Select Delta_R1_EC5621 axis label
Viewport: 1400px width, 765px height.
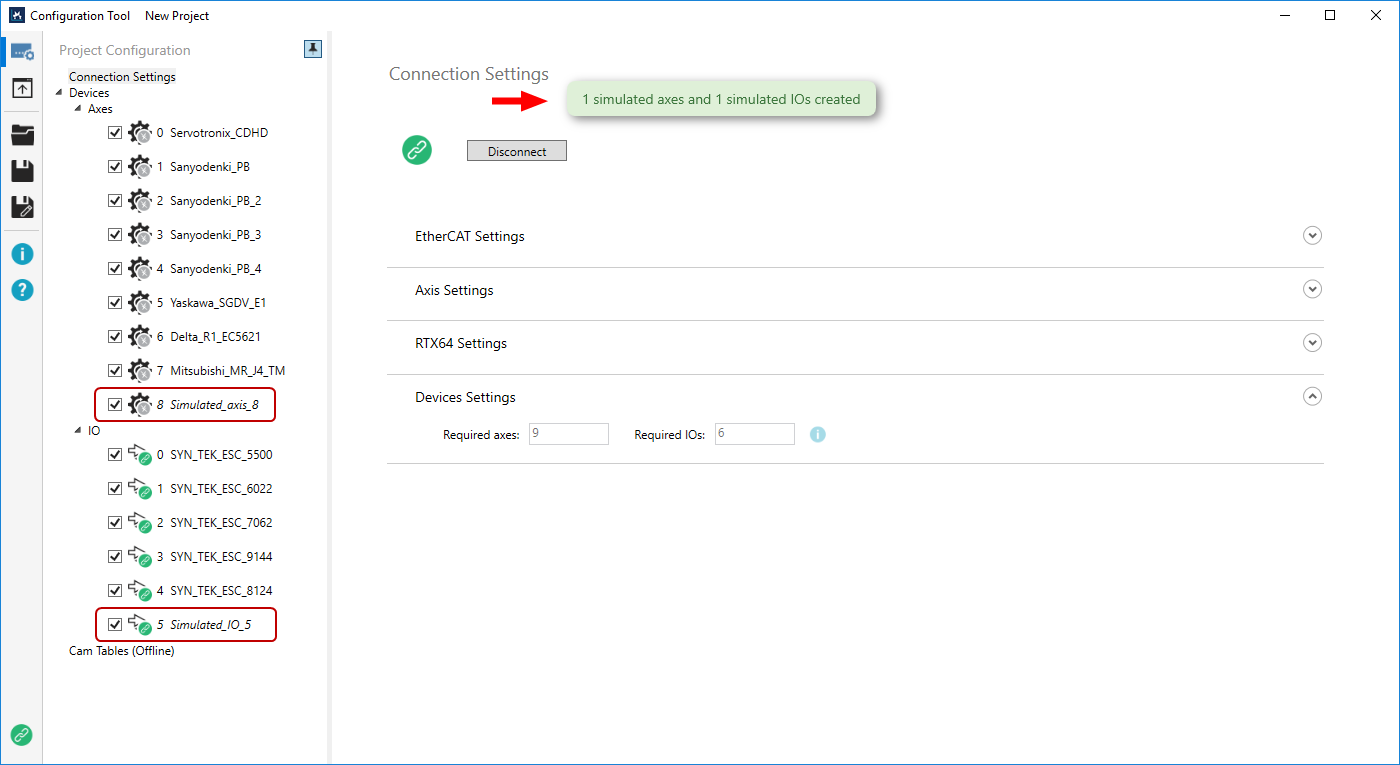coord(215,337)
